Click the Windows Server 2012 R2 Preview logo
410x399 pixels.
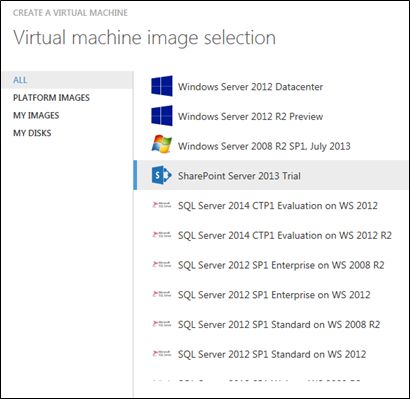coord(162,116)
